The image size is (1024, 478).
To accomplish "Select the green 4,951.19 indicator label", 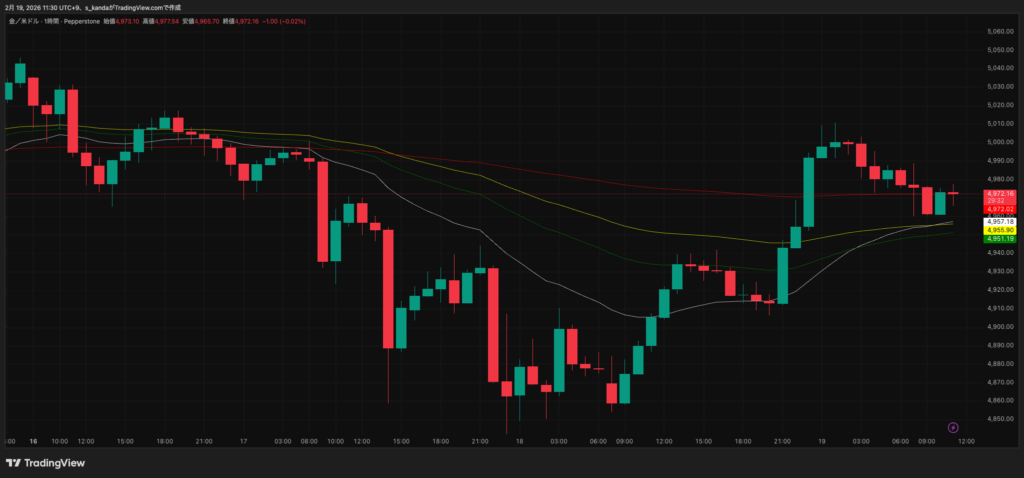I will [999, 239].
